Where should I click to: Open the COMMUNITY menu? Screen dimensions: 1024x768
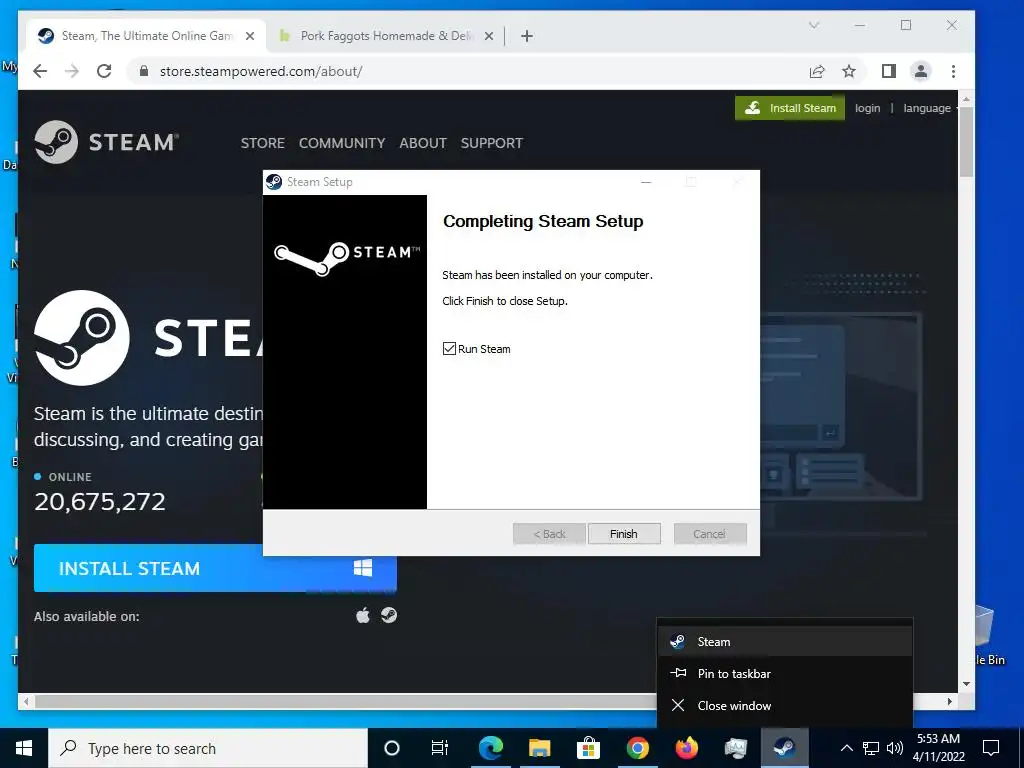click(342, 143)
